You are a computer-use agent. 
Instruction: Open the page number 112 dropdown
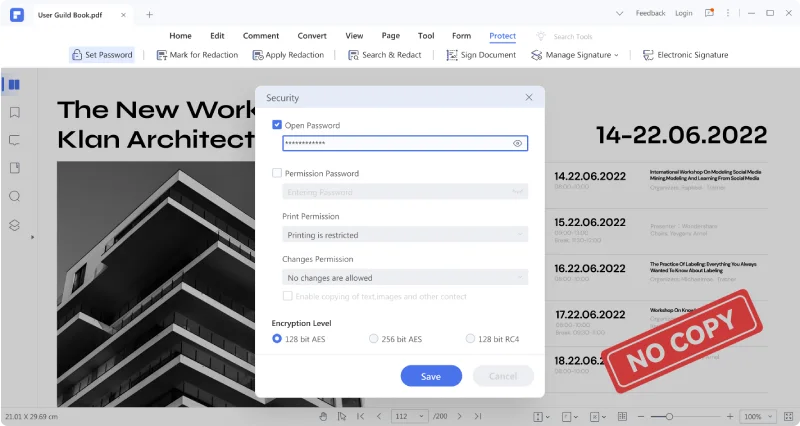(x=409, y=416)
